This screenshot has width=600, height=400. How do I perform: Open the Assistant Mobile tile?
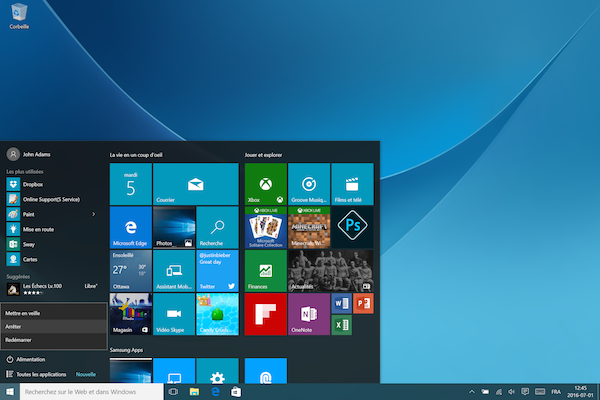(174, 271)
